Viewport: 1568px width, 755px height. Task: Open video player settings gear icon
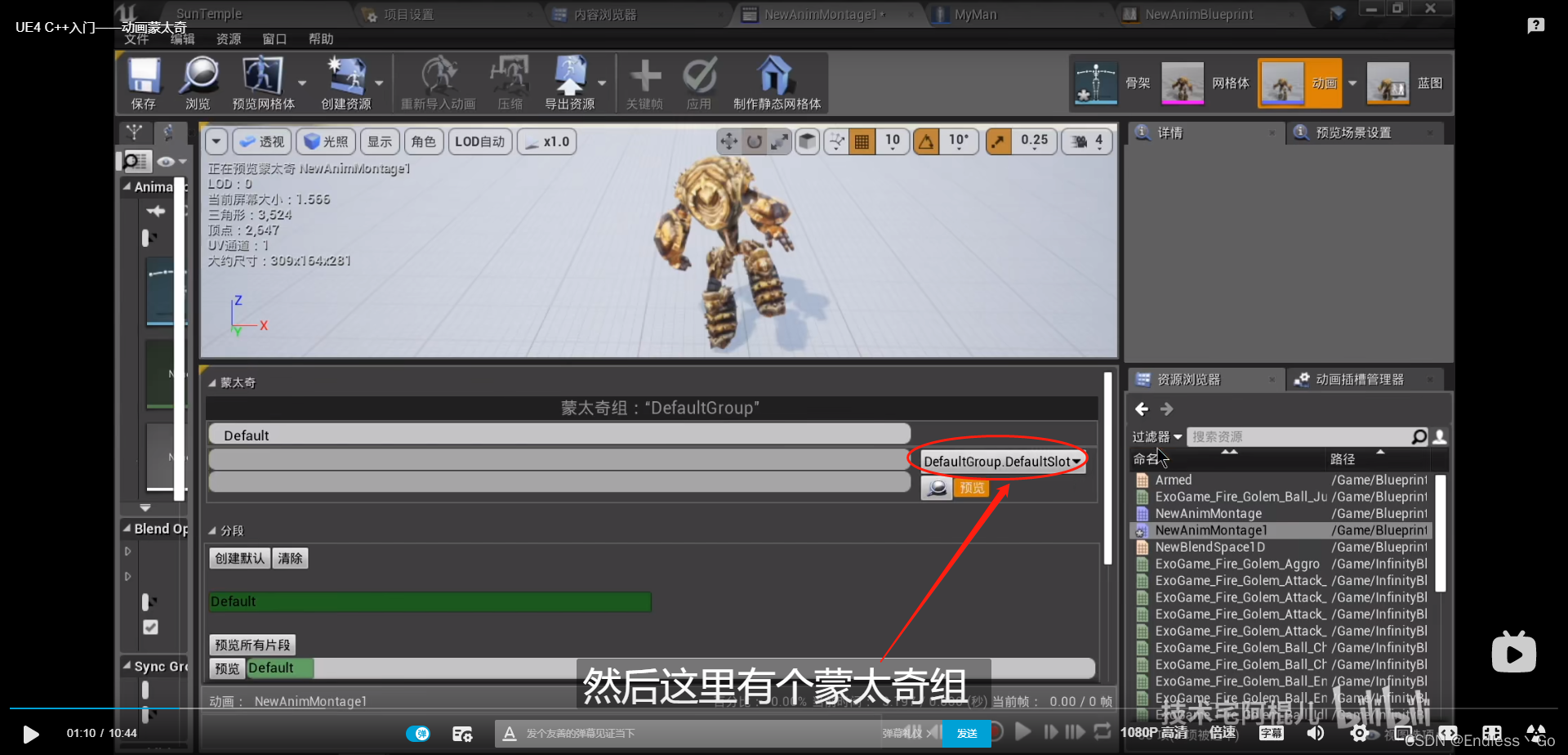[1359, 733]
